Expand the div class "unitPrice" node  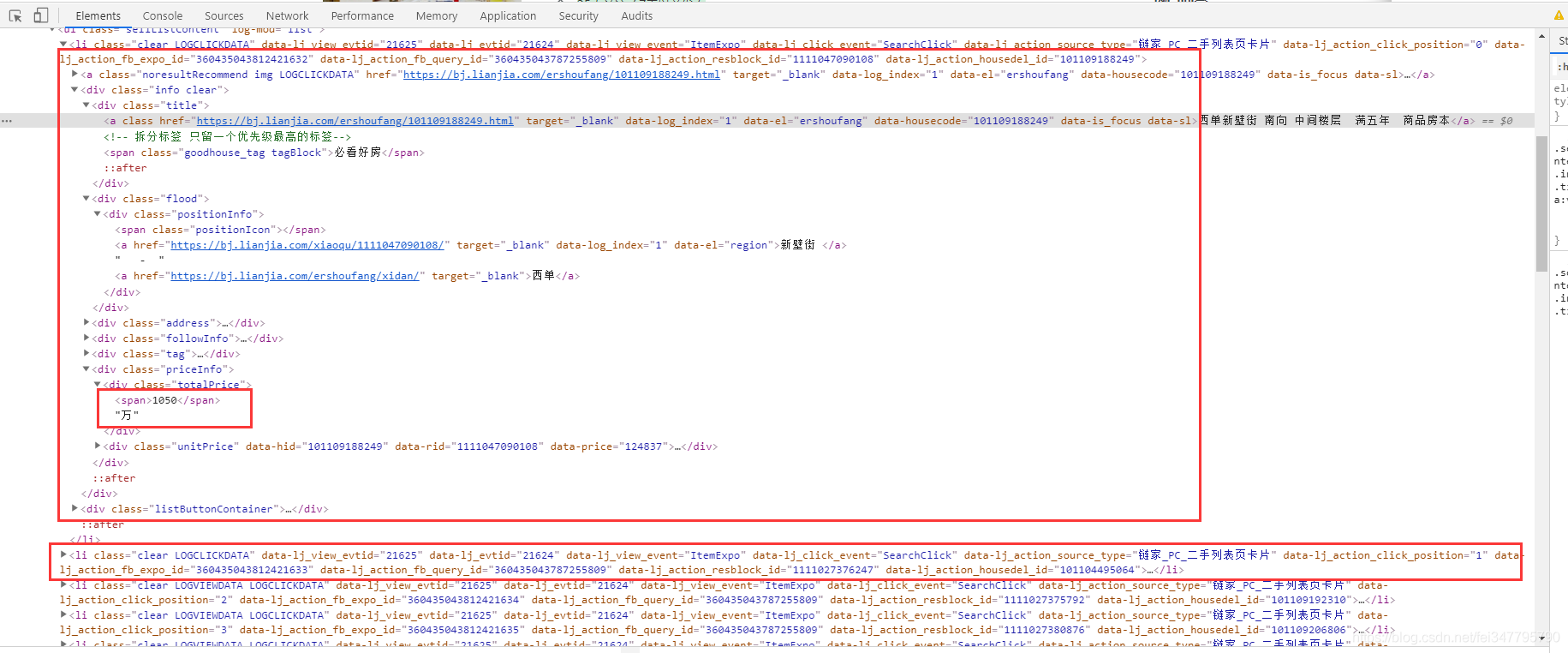97,446
